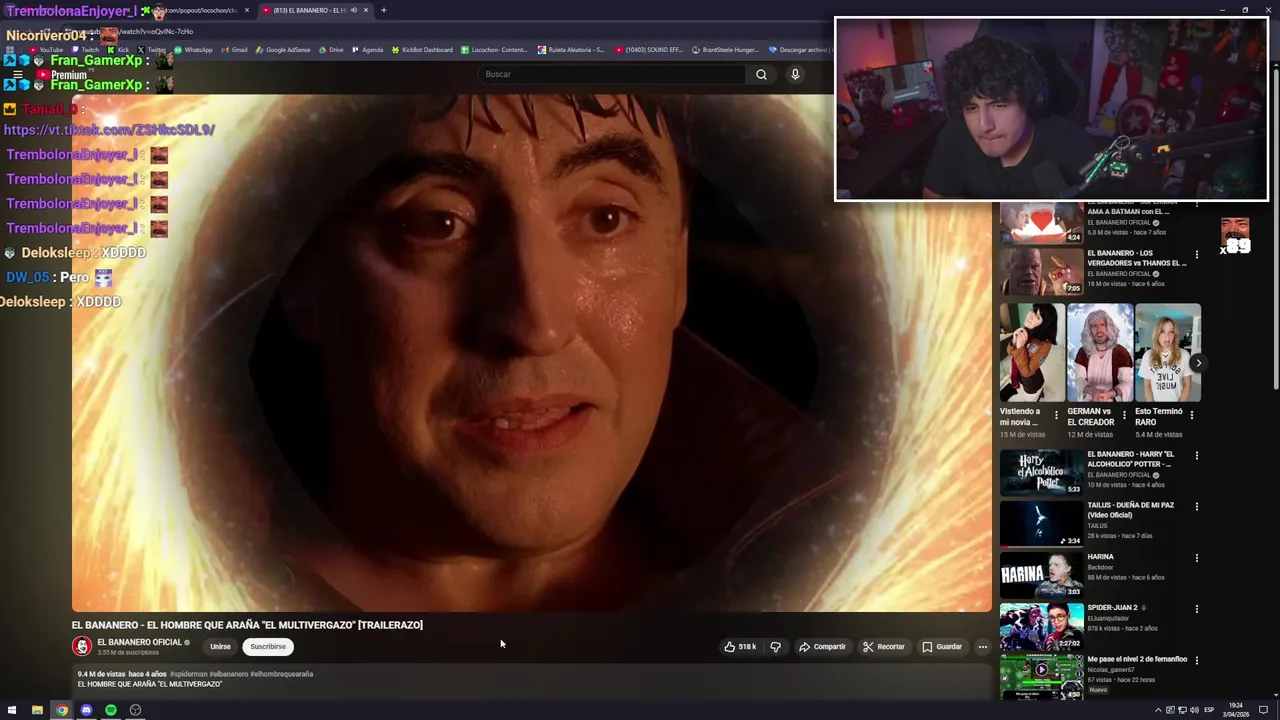Like the video with thumbs up

[741, 647]
